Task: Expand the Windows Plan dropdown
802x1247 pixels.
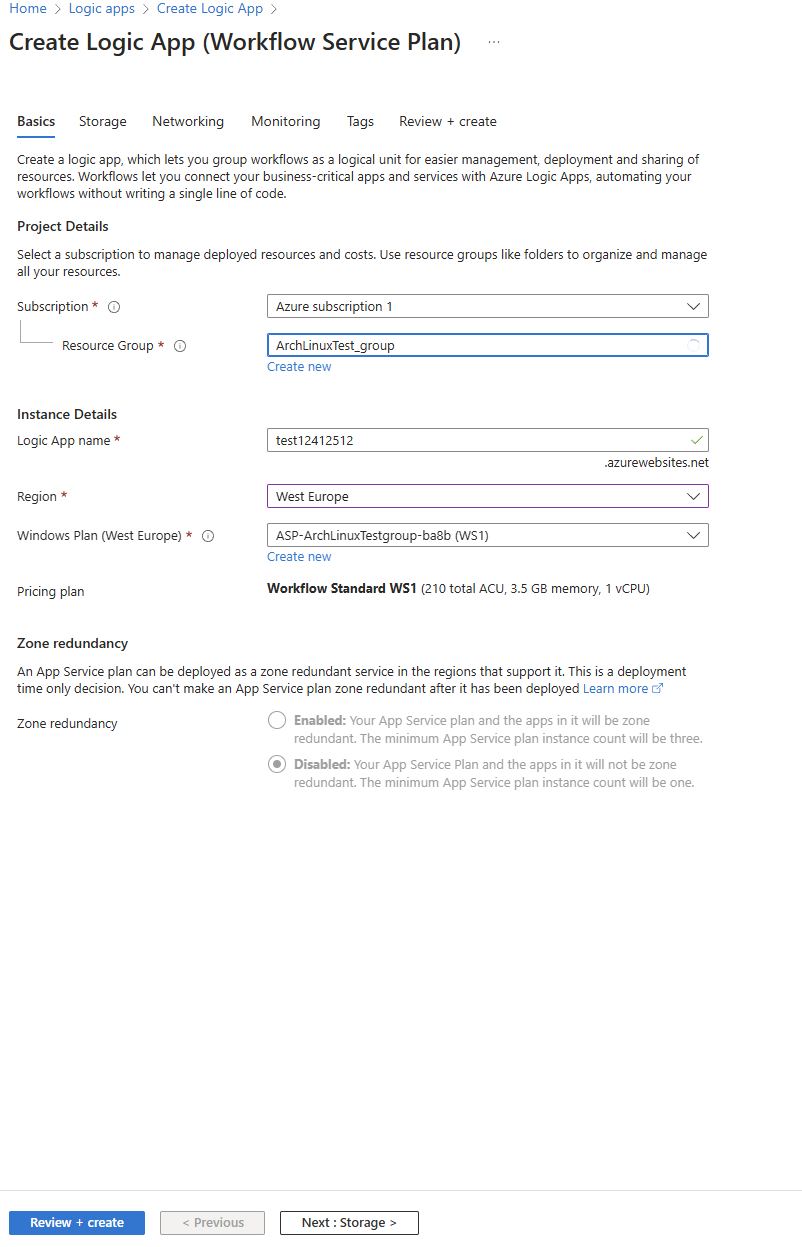Action: 487,535
